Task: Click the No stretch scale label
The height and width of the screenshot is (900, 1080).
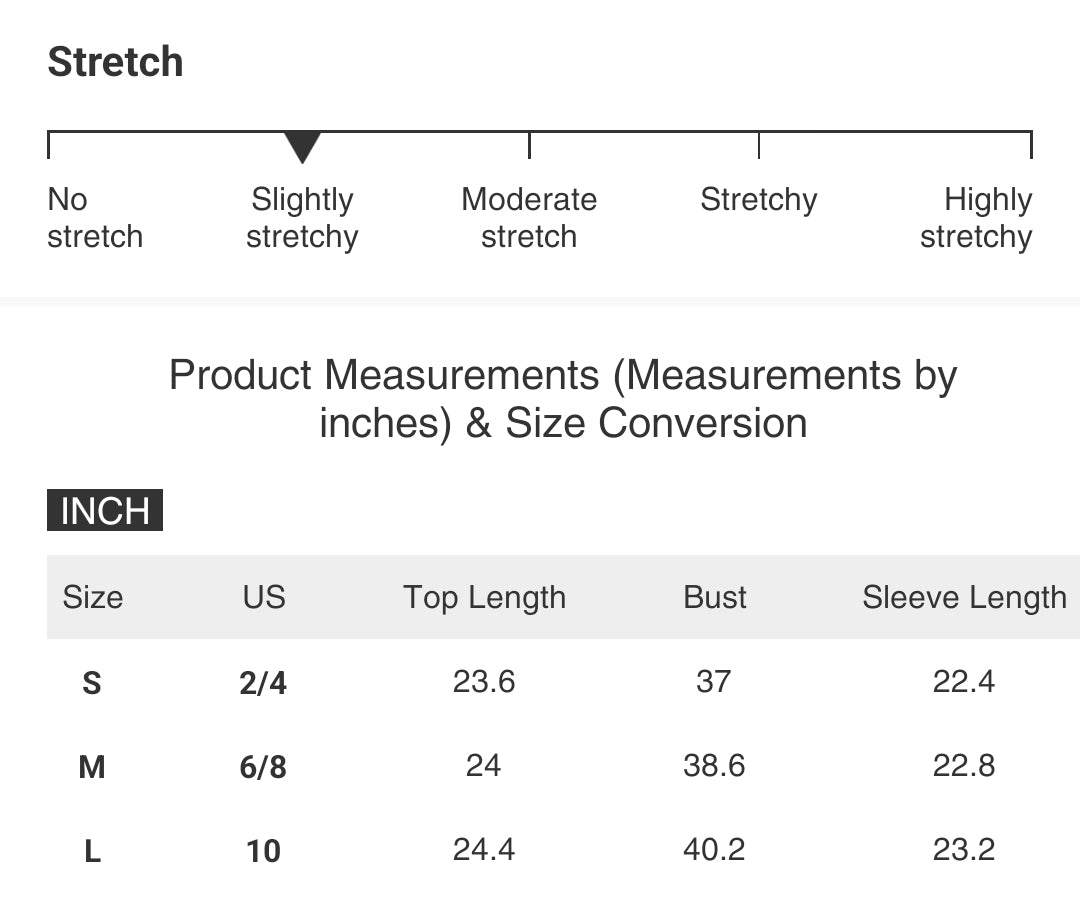Action: (95, 218)
